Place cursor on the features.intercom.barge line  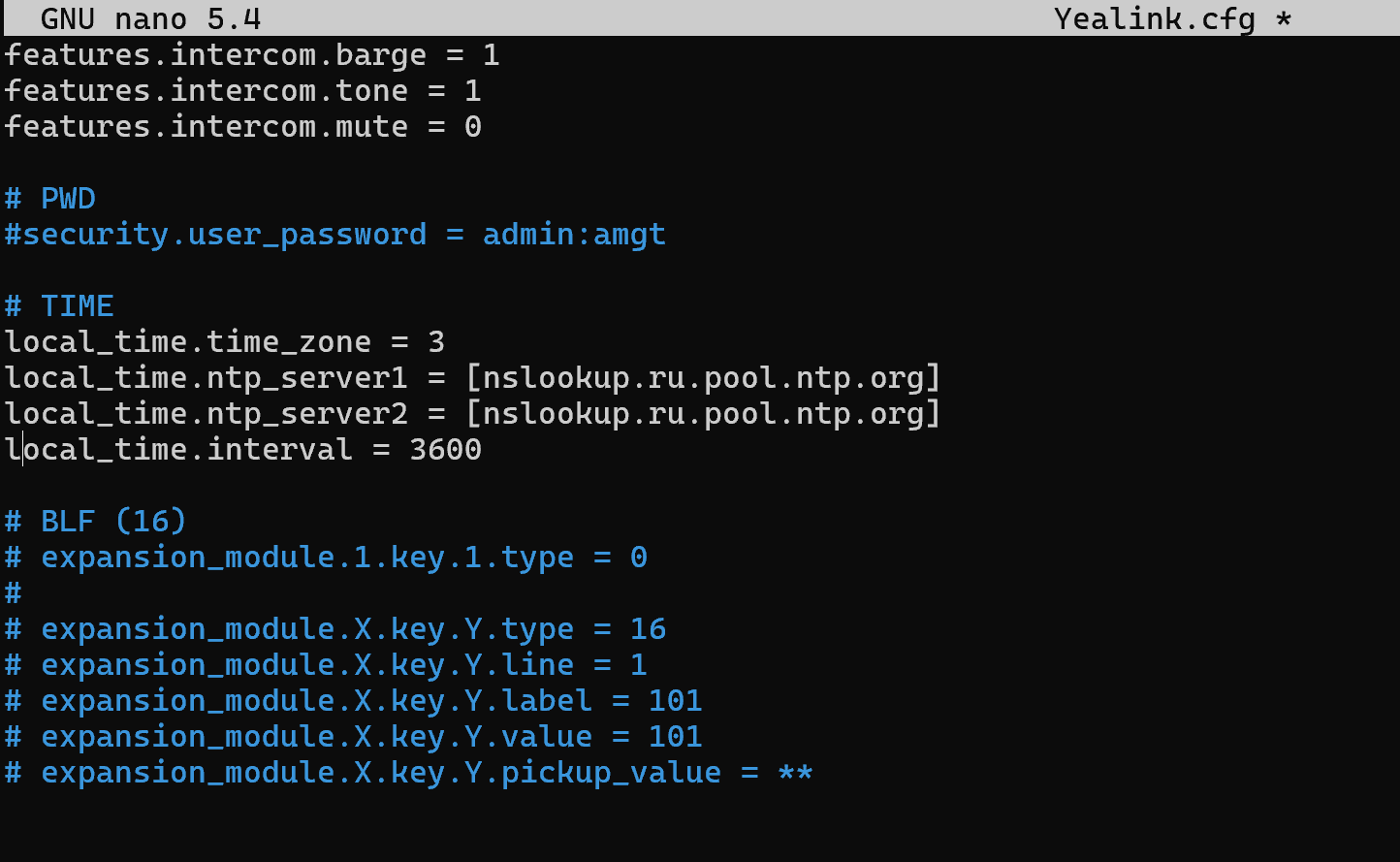(x=213, y=55)
